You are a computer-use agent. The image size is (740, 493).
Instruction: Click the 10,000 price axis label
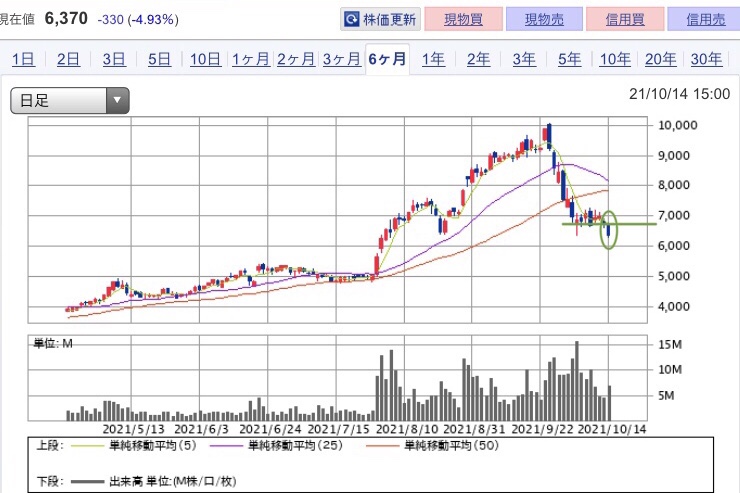(x=677, y=125)
